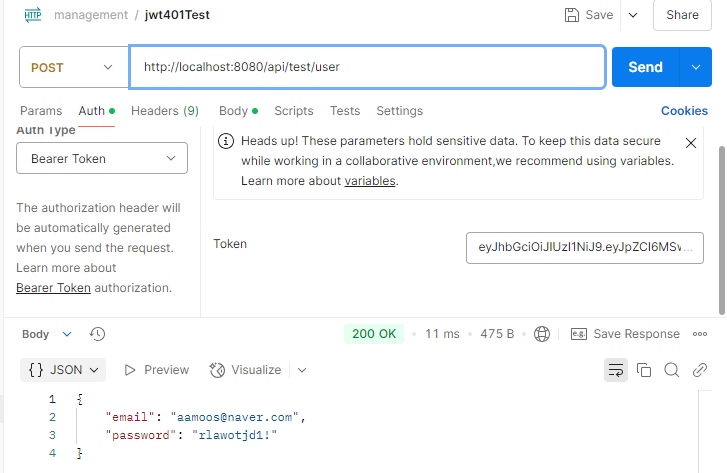
Task: Open the POST method dropdown
Action: [x=74, y=68]
